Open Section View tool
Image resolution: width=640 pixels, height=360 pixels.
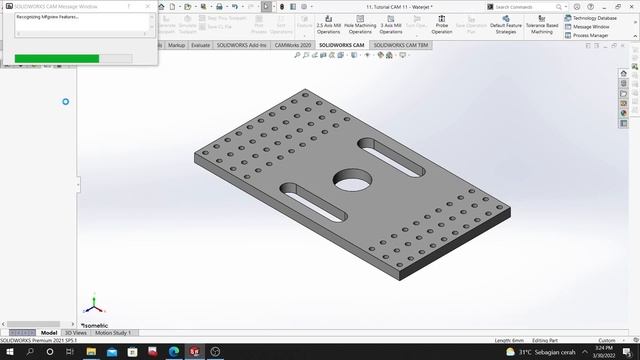[x=323, y=55]
